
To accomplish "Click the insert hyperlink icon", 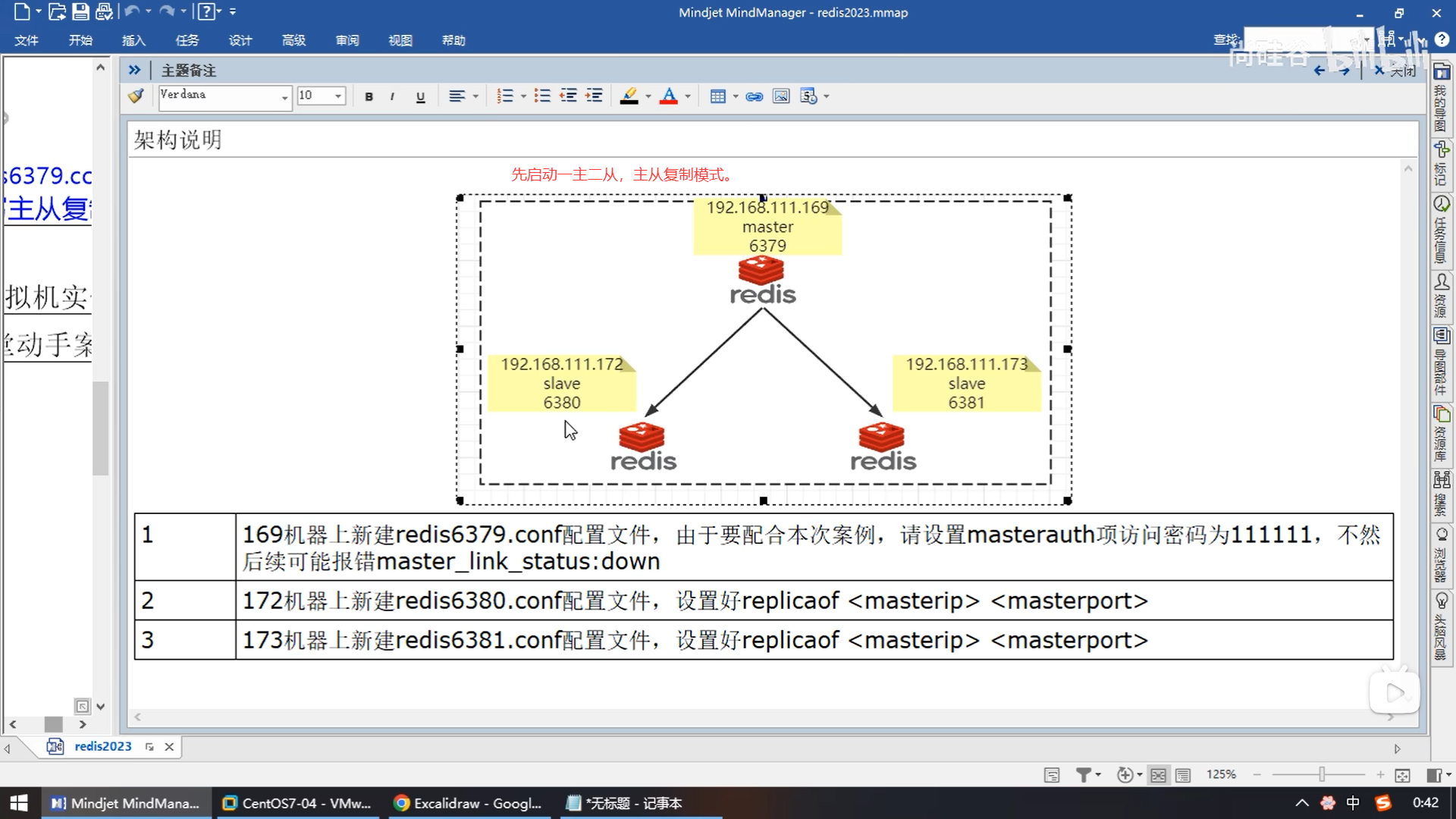I will click(x=754, y=96).
